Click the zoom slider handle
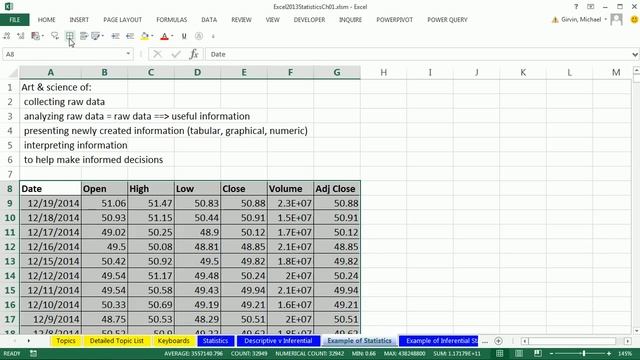The height and width of the screenshot is (360, 640). [x=584, y=353]
